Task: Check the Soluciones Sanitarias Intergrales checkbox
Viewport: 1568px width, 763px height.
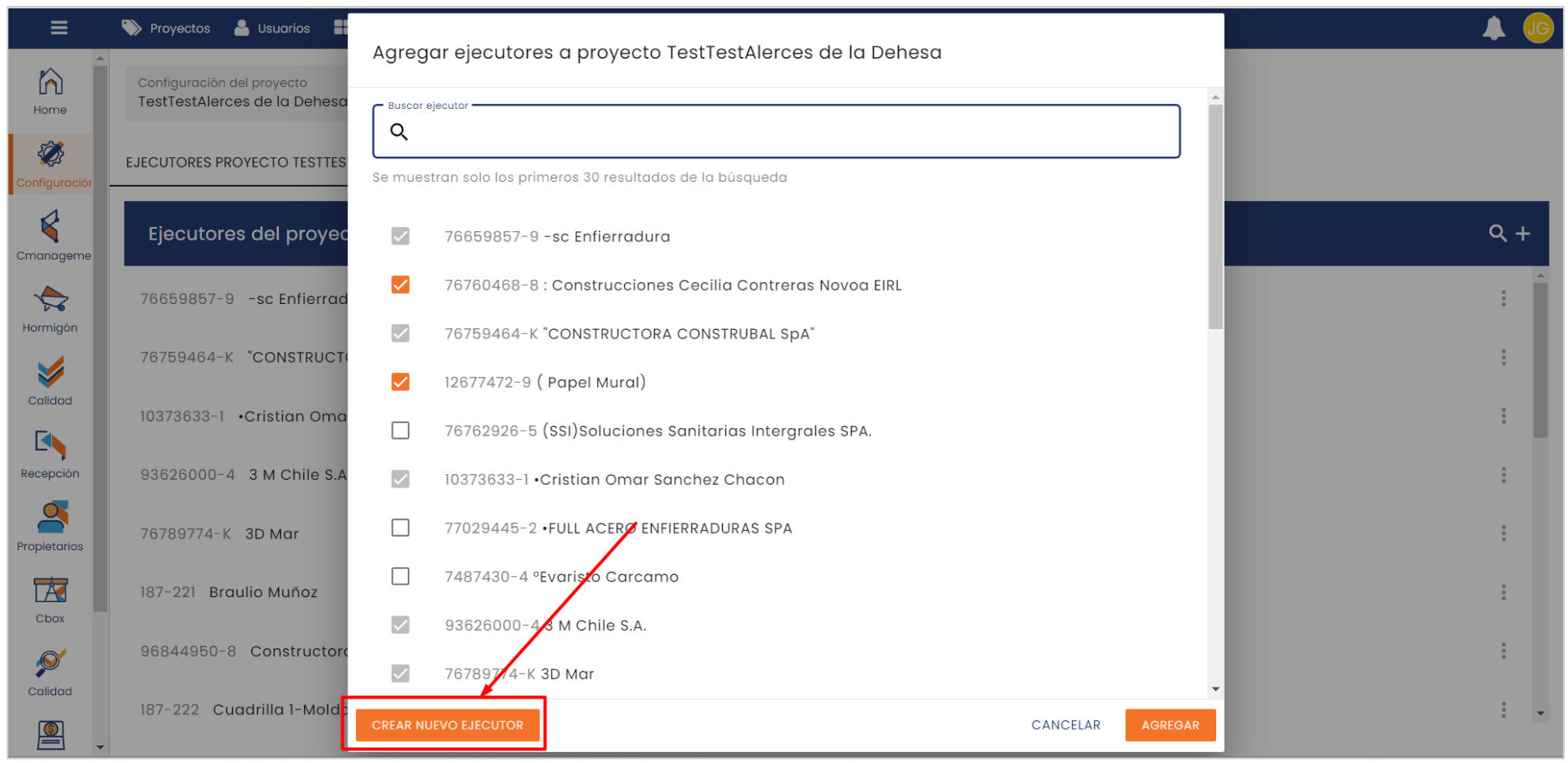Action: coord(400,430)
